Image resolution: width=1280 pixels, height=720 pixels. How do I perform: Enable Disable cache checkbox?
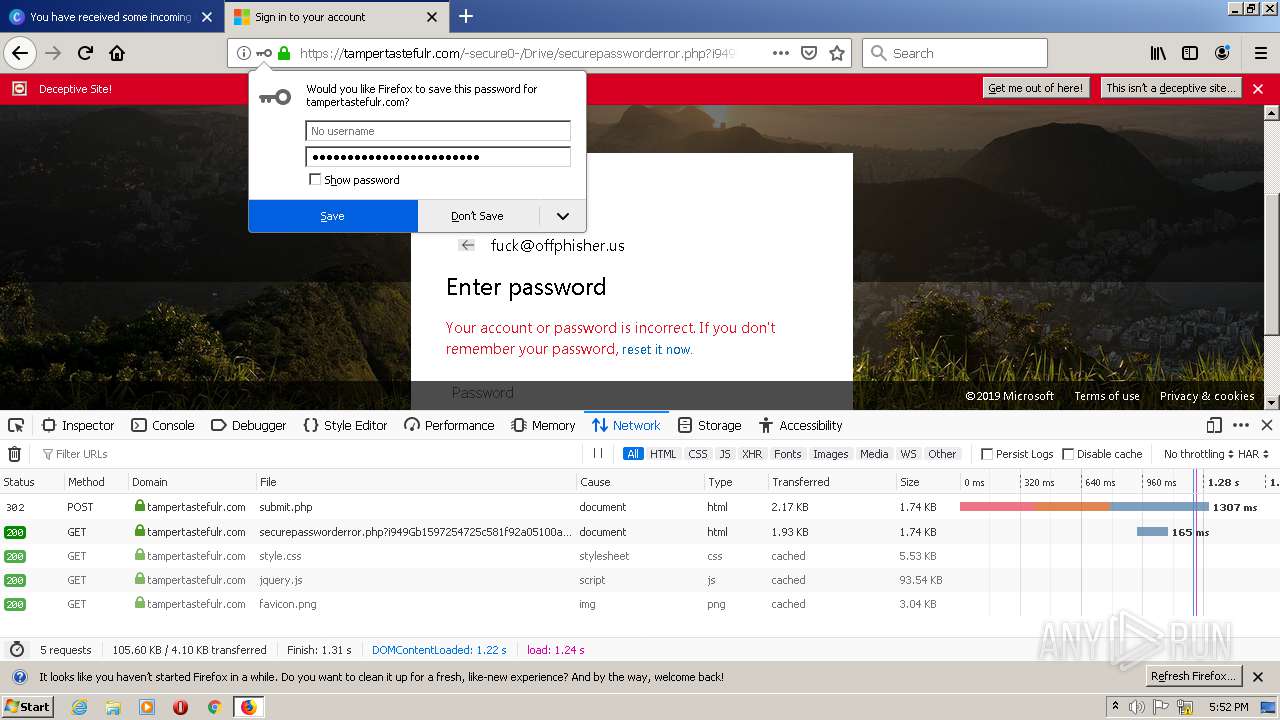click(1068, 454)
